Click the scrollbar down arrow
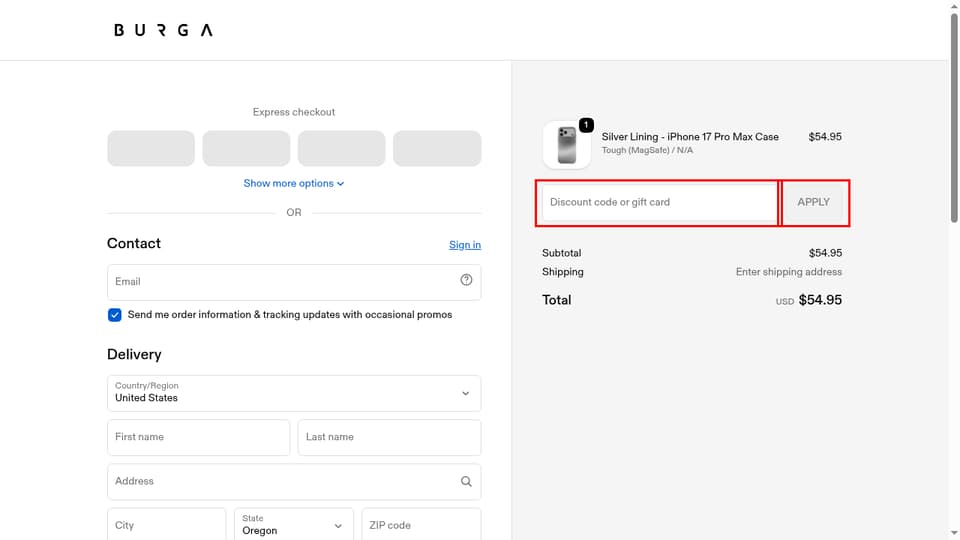The height and width of the screenshot is (540, 960). pyautogui.click(x=954, y=534)
